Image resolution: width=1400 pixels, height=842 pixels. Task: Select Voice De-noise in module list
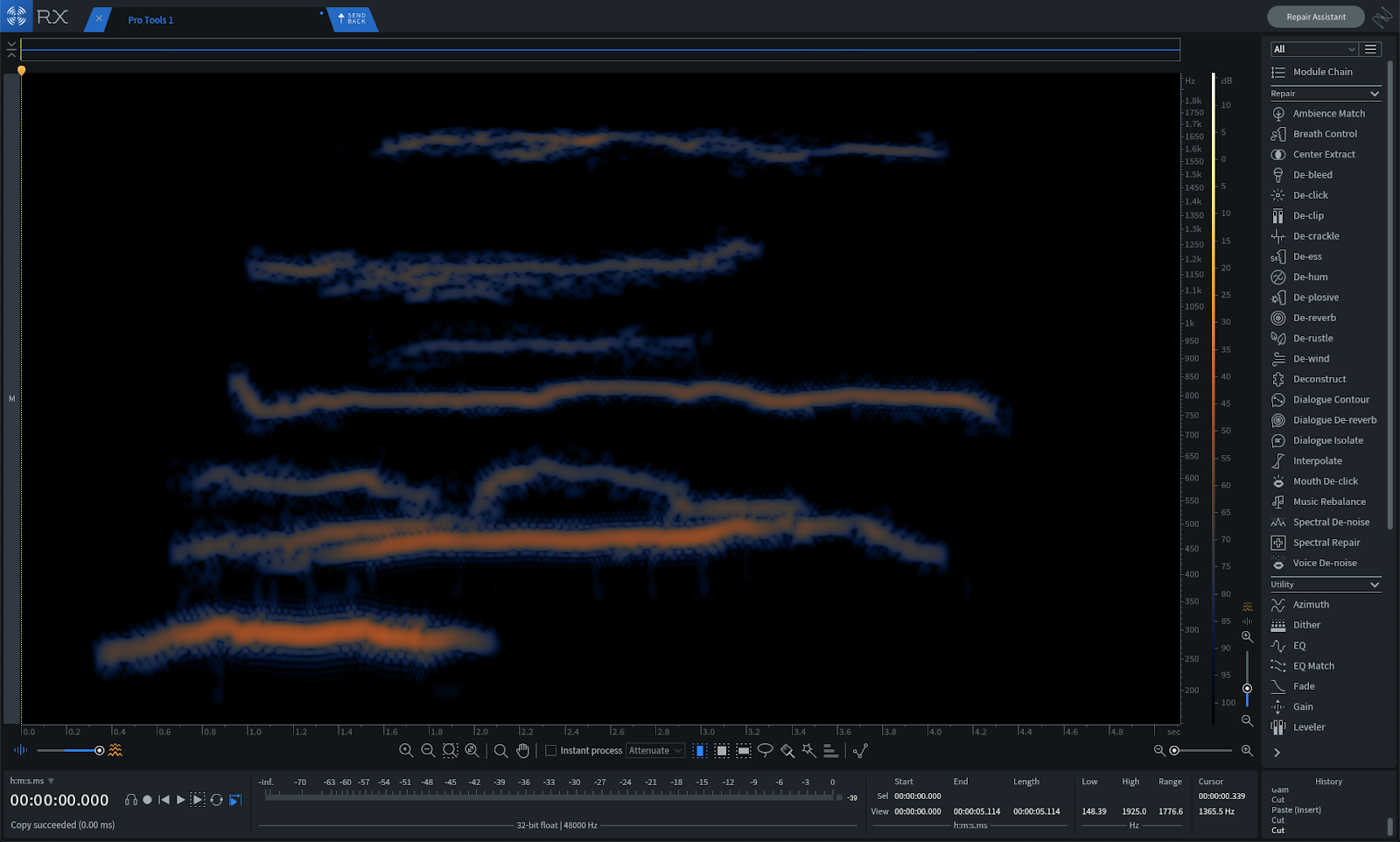coord(1326,563)
